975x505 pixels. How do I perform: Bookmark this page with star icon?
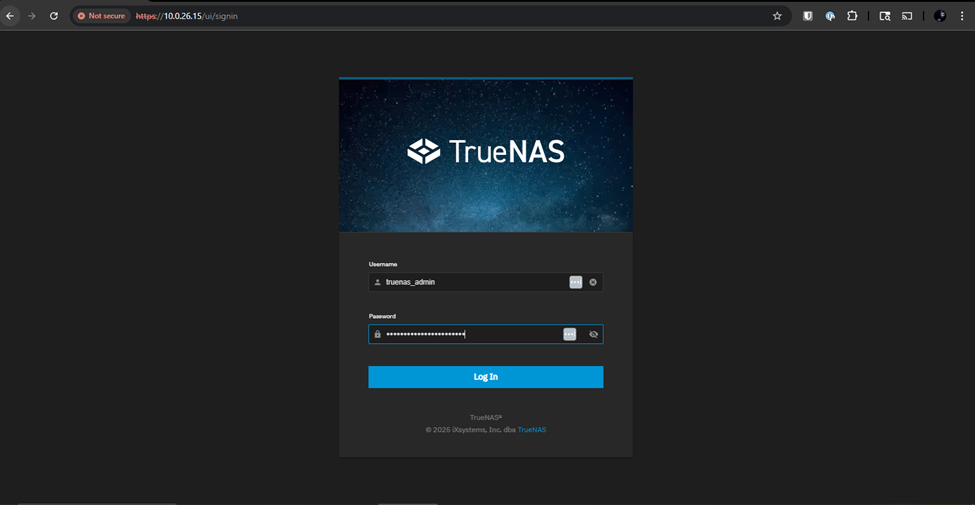777,16
